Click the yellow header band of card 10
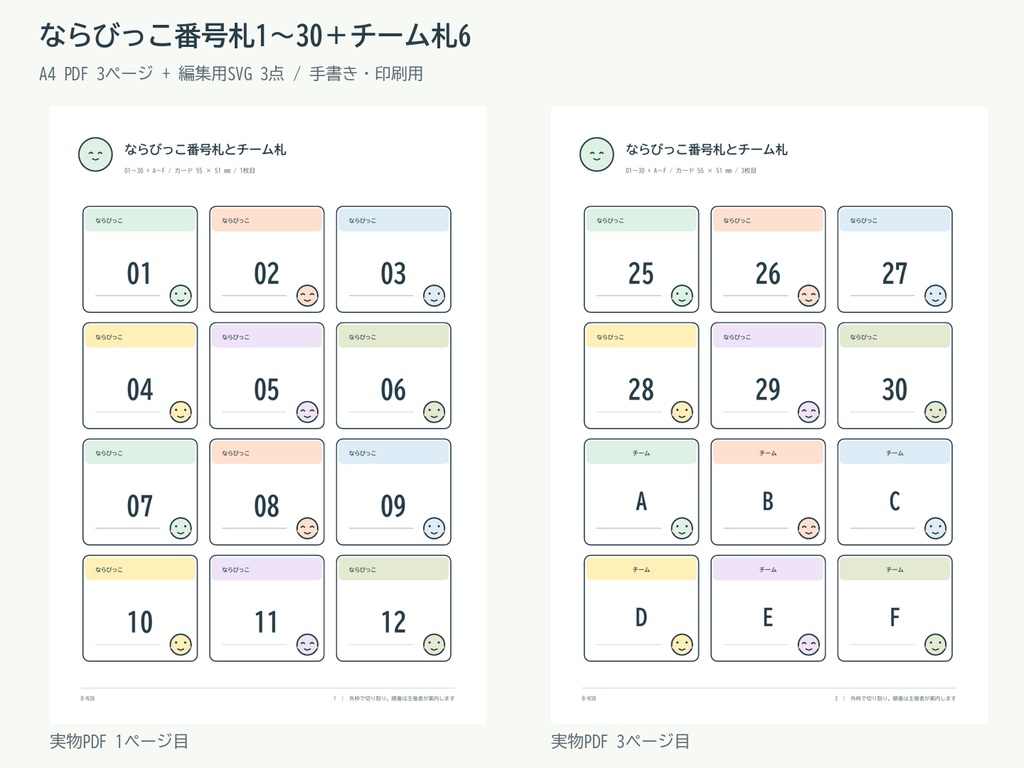 tap(140, 569)
